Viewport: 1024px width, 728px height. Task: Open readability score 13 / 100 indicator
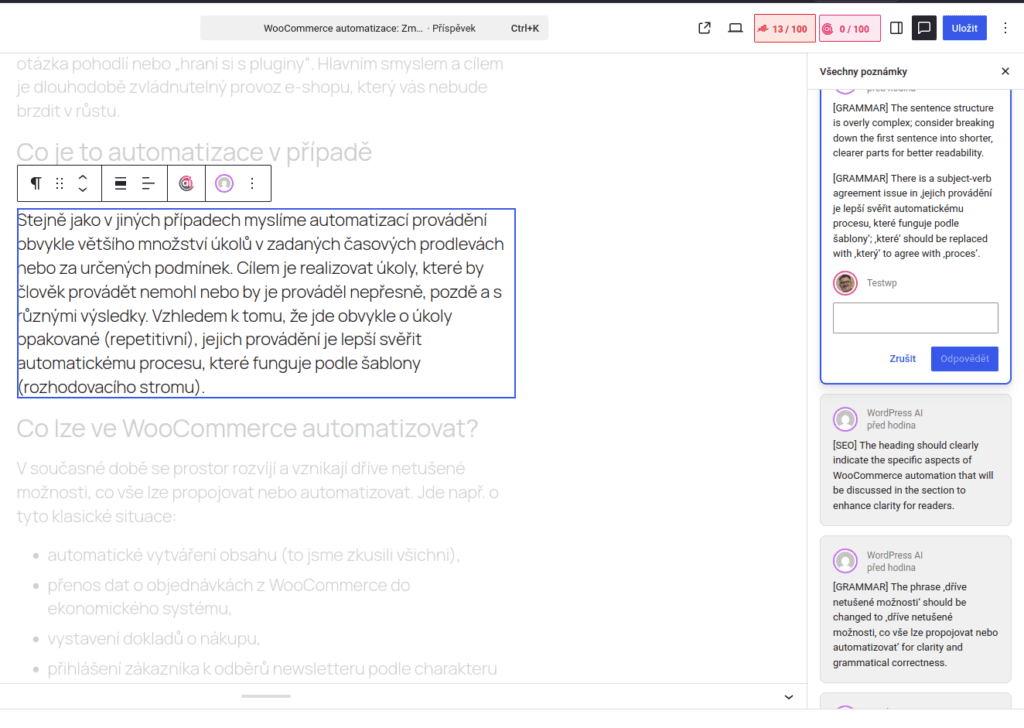[784, 29]
